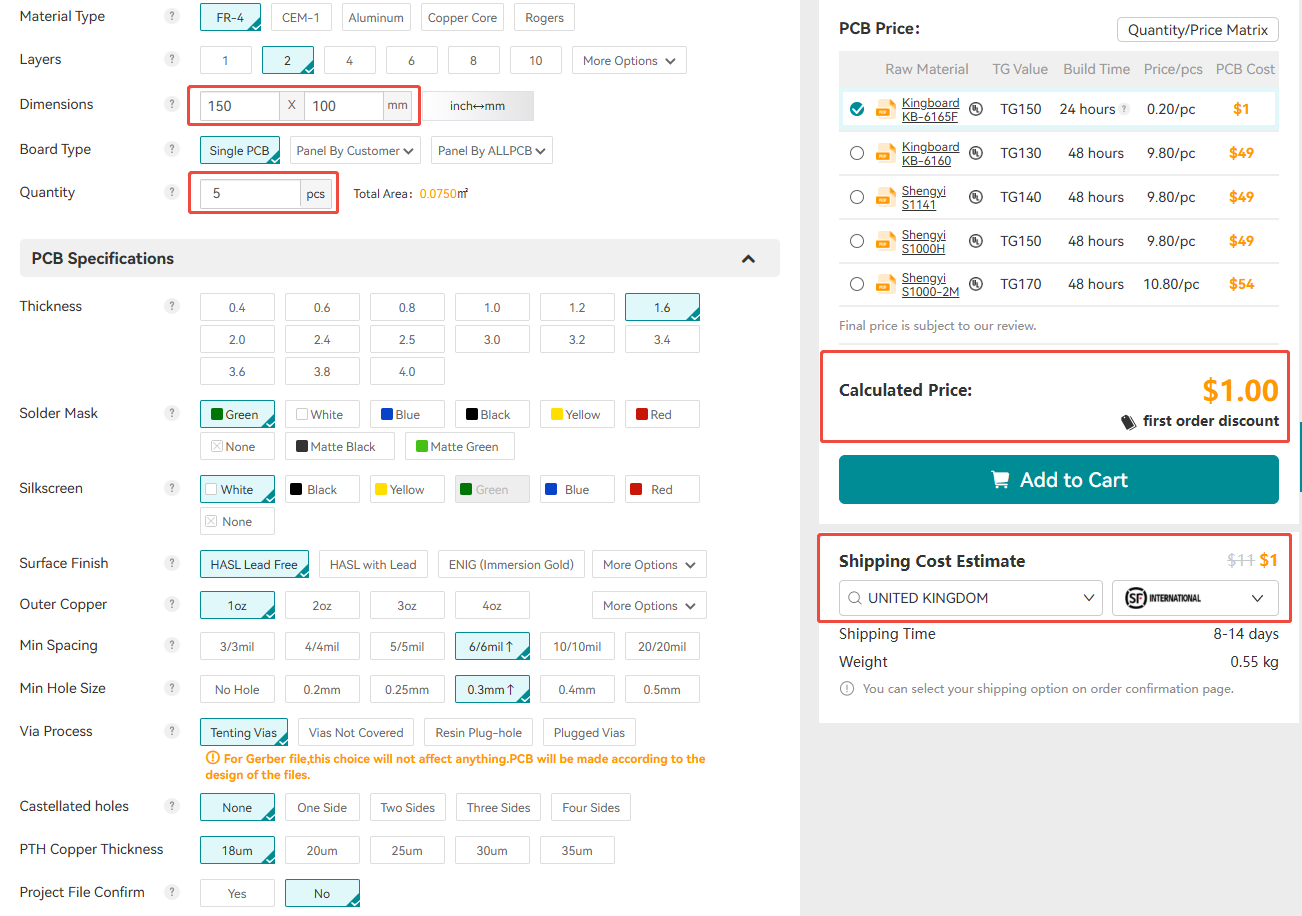1302x916 pixels.
Task: Click search icon in country selector
Action: pyautogui.click(x=854, y=598)
